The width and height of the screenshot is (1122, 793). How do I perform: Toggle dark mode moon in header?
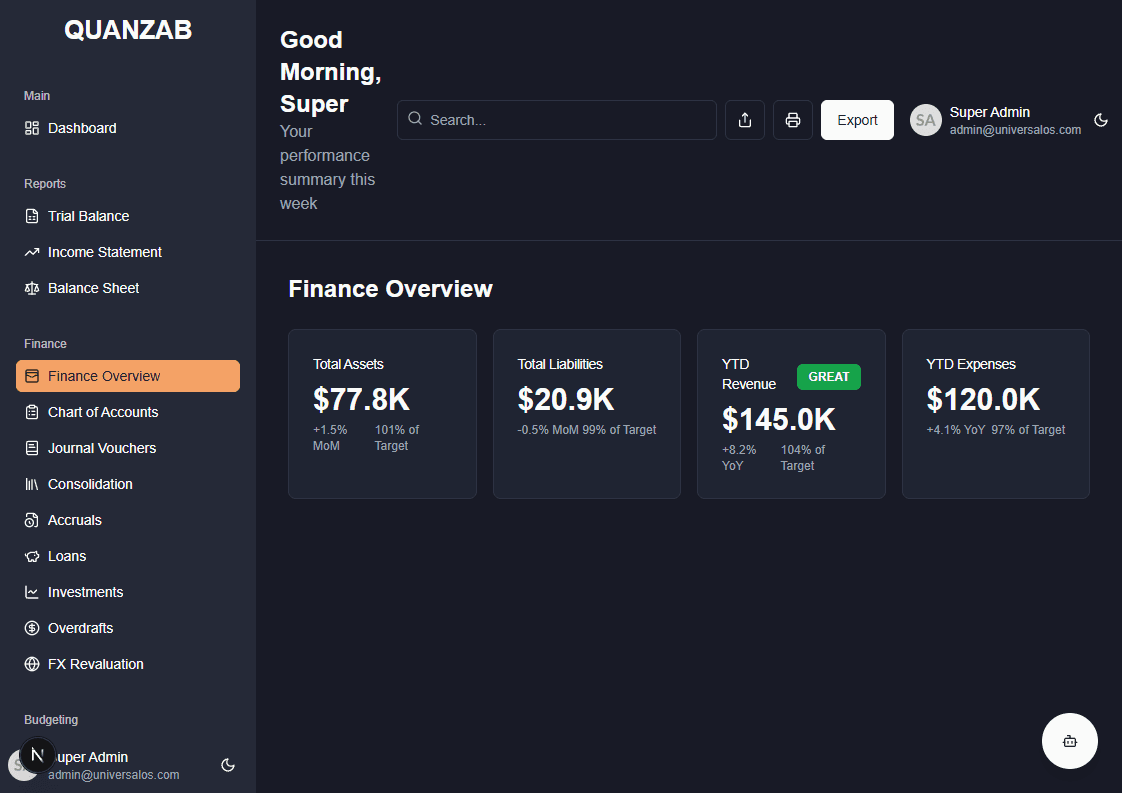pos(1101,120)
